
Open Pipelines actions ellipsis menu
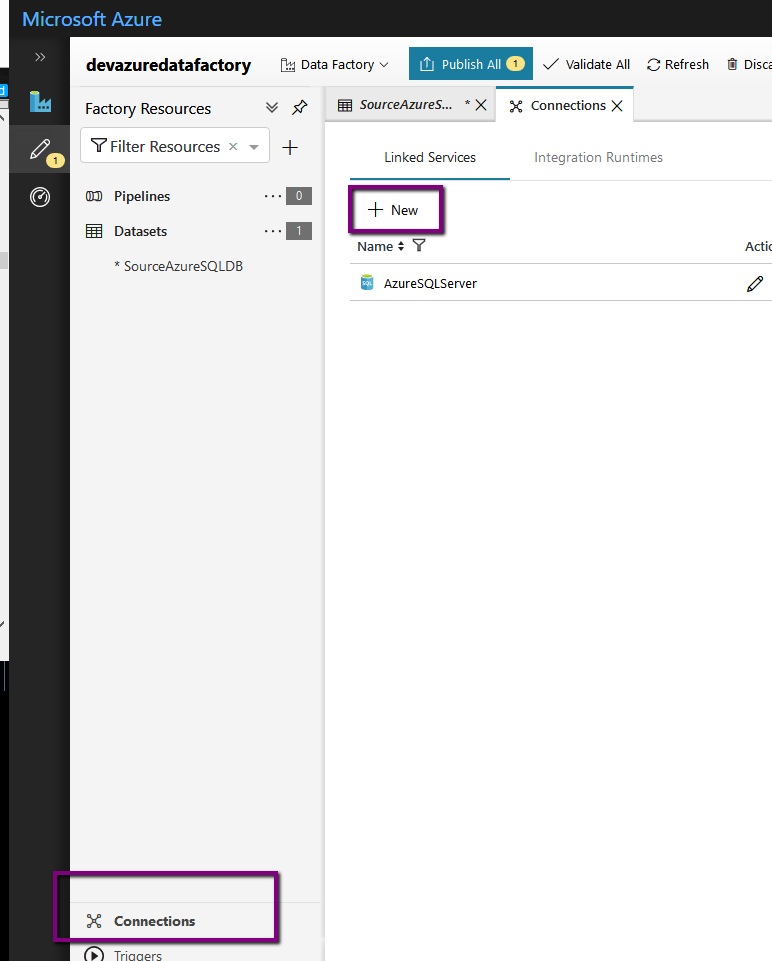point(273,197)
